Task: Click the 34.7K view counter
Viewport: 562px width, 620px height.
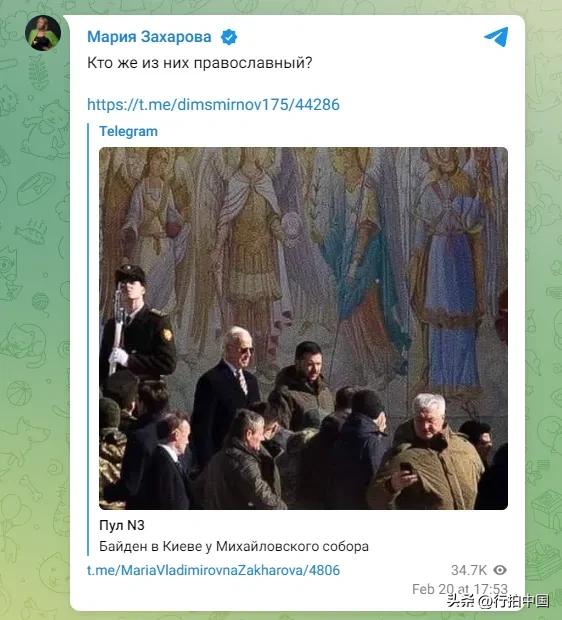Action: point(469,570)
